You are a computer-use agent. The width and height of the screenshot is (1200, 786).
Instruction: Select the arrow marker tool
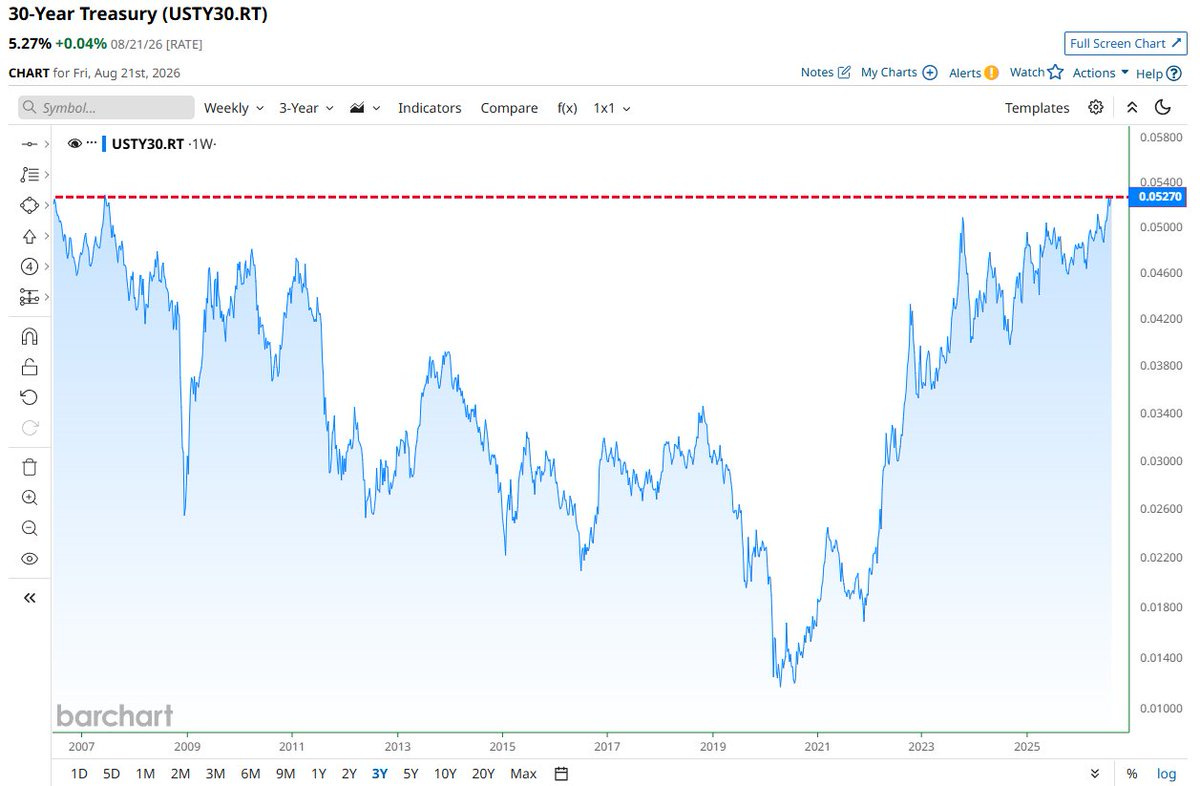29,236
